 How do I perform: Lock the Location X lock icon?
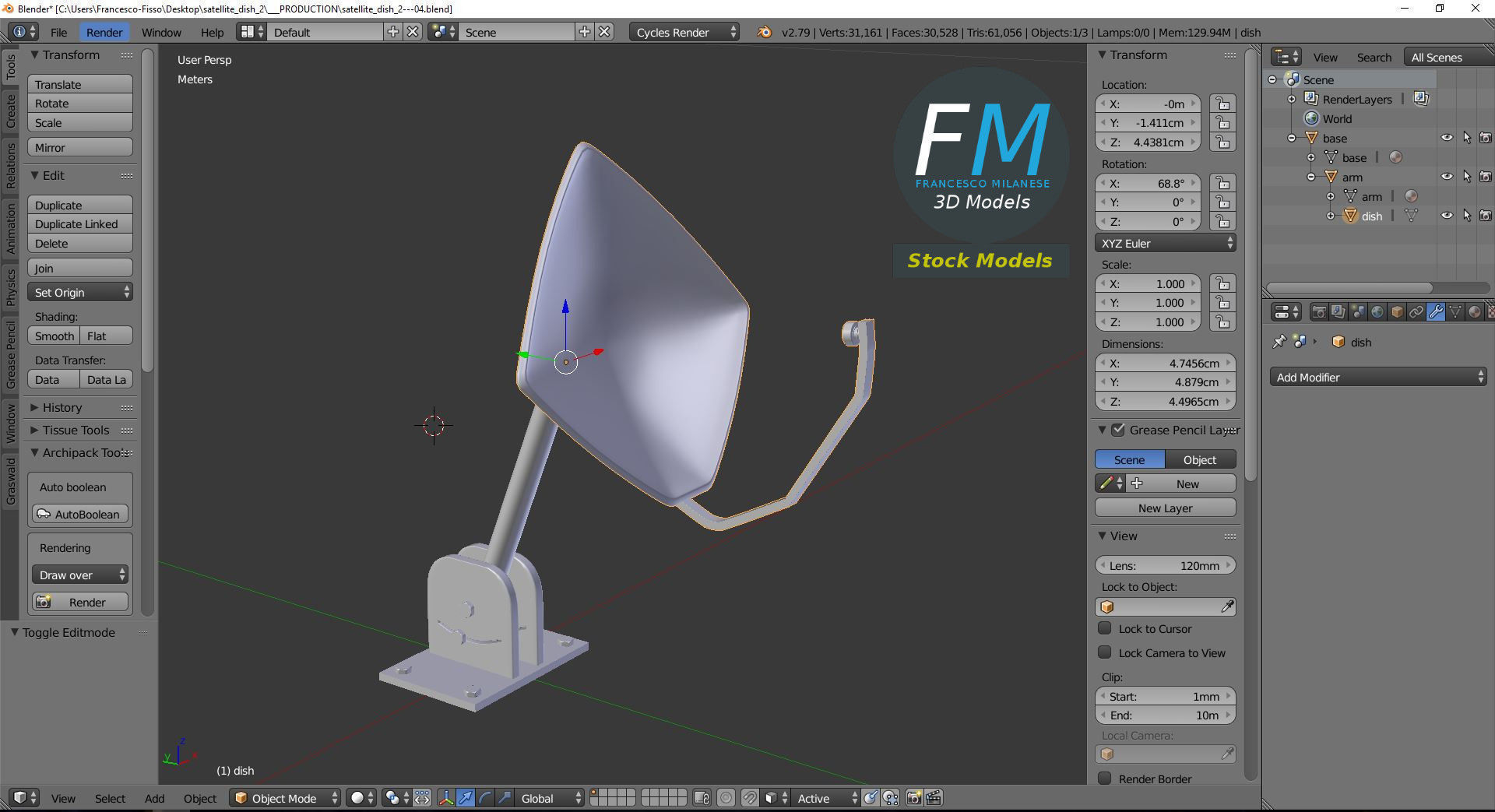(x=1222, y=104)
